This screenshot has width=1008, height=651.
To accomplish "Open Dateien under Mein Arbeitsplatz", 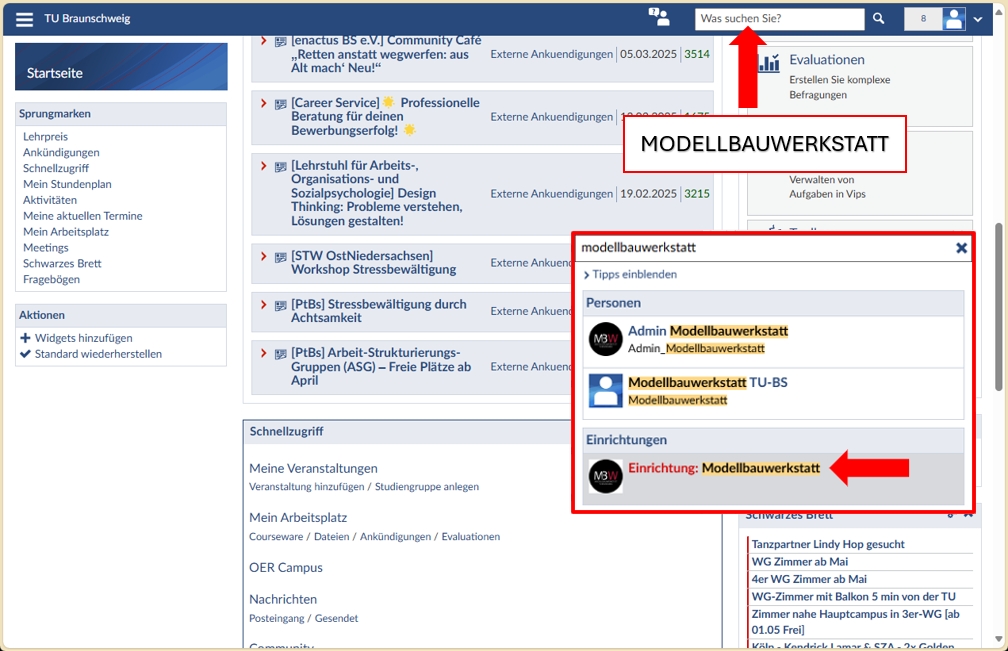I will (x=332, y=537).
